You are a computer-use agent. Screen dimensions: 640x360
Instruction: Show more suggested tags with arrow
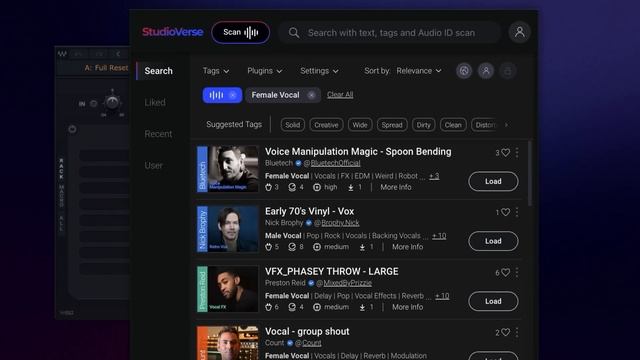point(507,125)
